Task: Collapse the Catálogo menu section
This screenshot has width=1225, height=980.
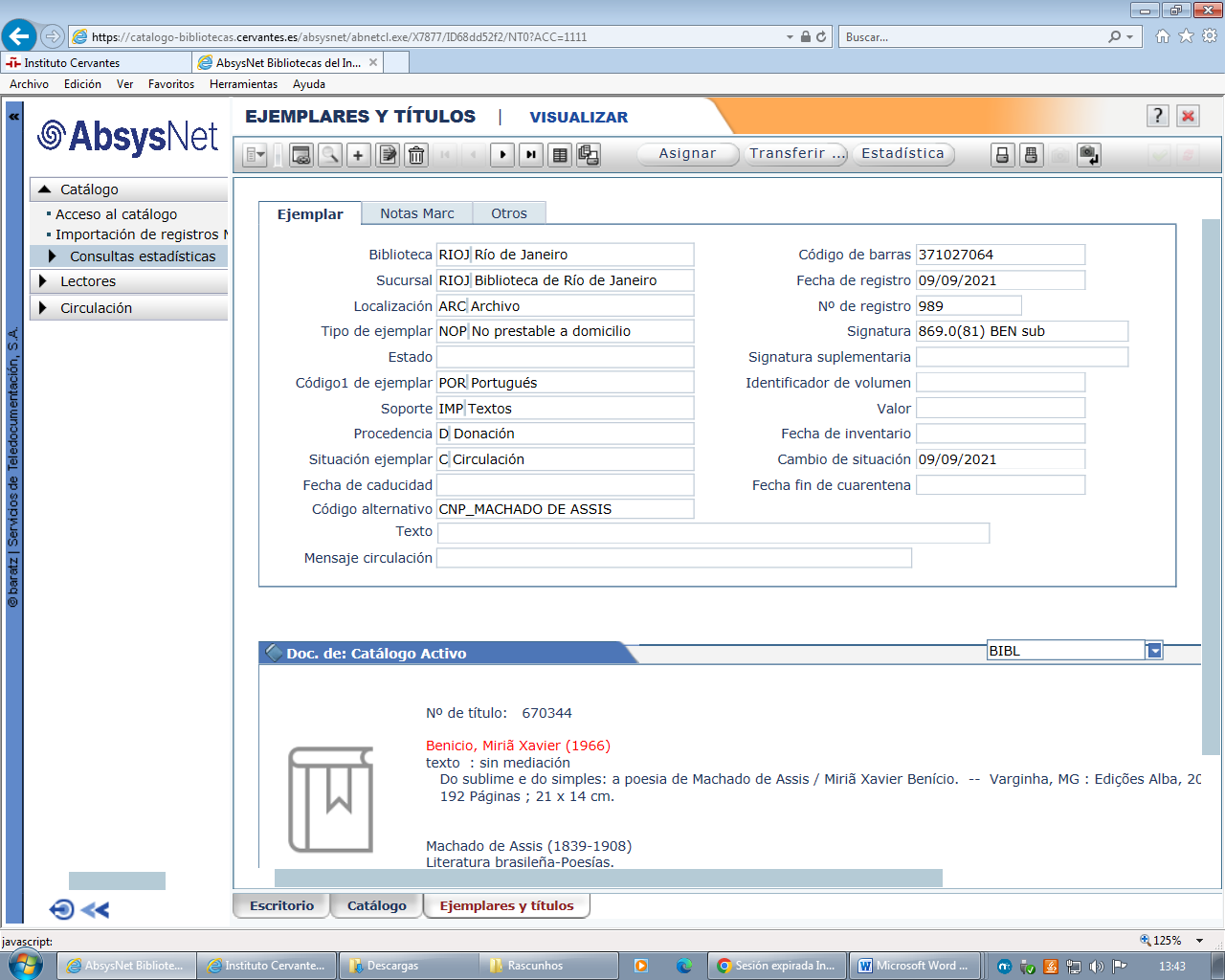Action: [44, 189]
